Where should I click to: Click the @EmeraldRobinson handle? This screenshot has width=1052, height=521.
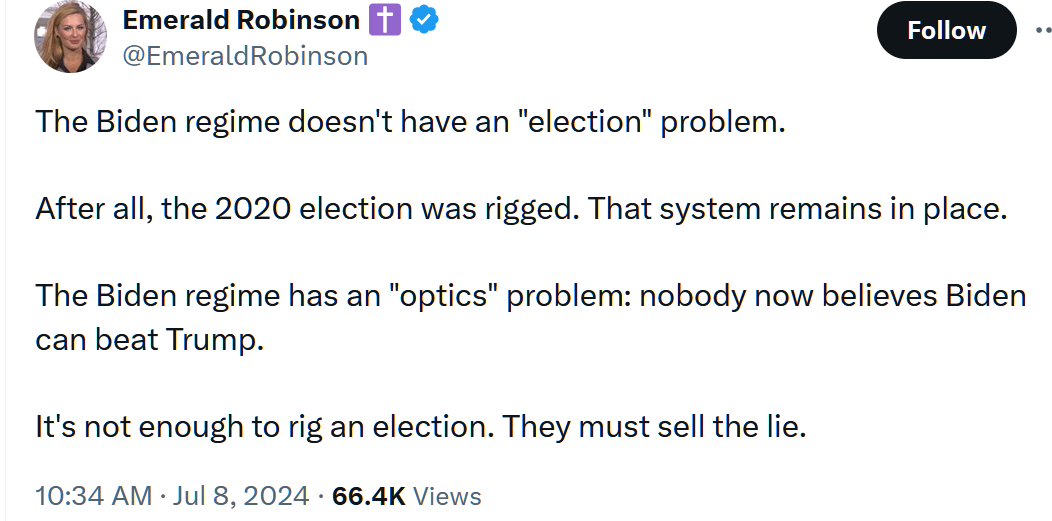245,56
